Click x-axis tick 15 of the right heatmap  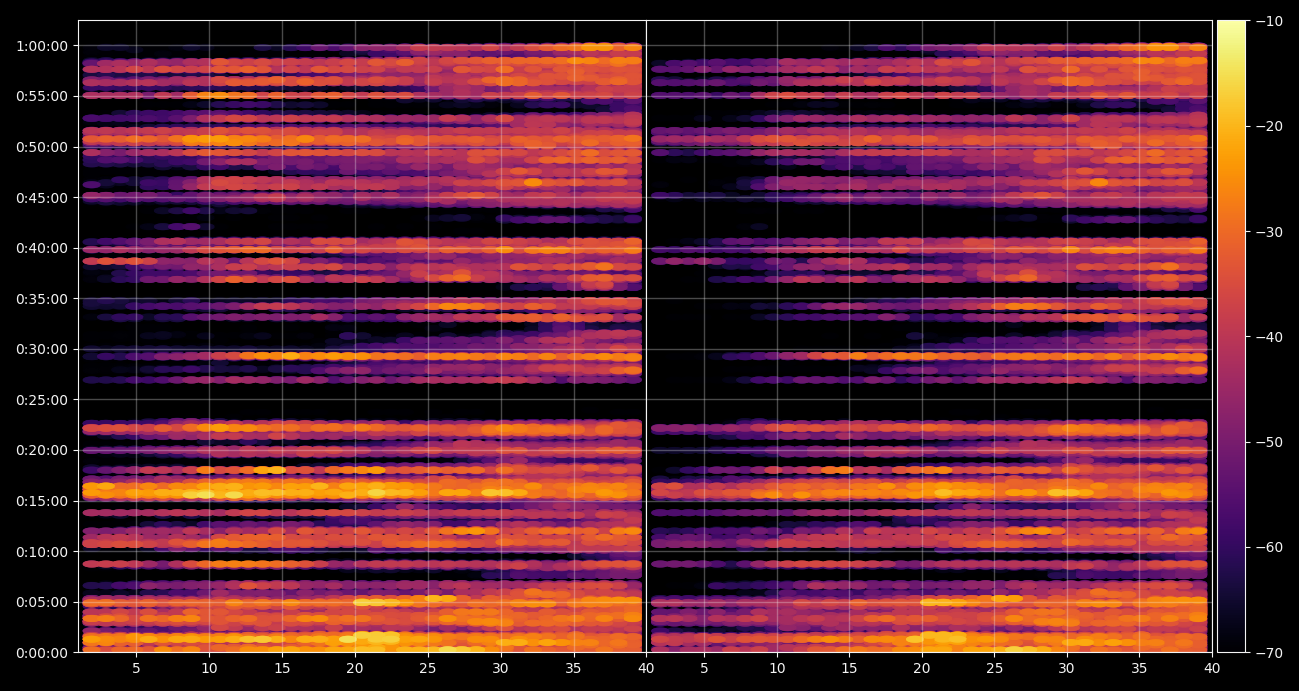pyautogui.click(x=849, y=669)
